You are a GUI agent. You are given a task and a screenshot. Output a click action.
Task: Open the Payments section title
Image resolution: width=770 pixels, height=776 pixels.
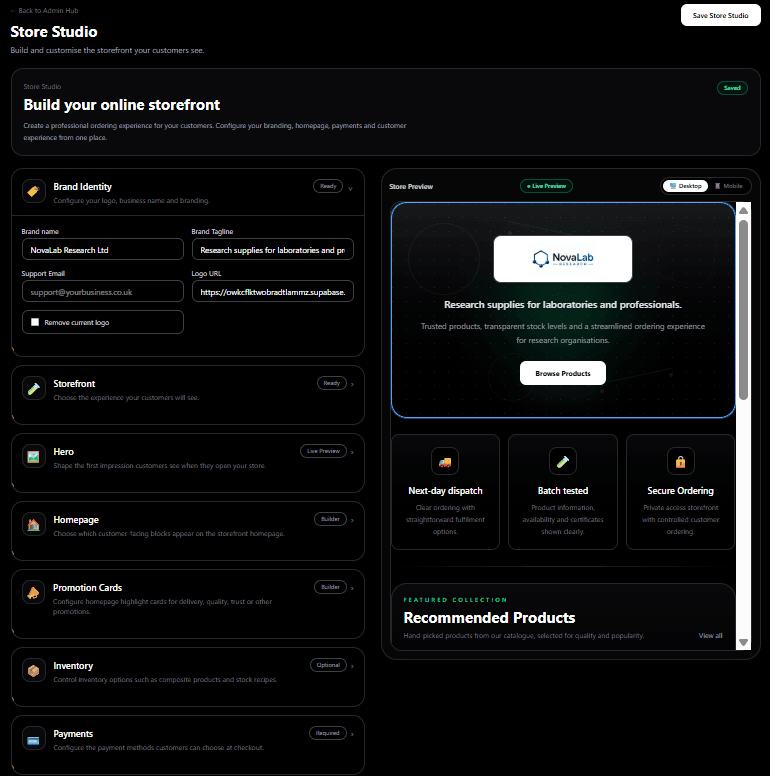click(73, 733)
